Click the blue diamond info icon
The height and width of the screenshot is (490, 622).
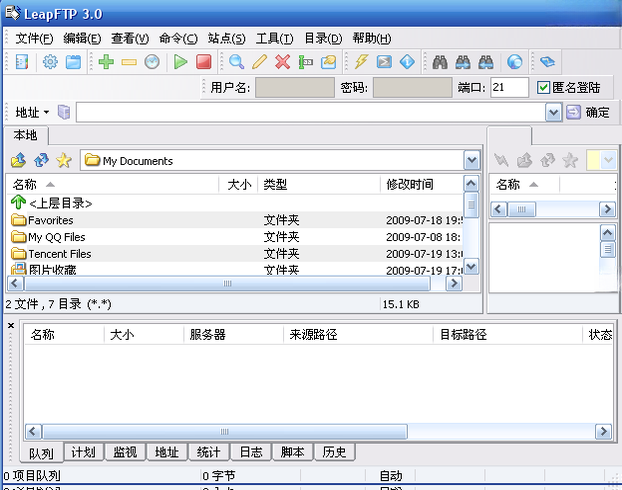coord(407,62)
